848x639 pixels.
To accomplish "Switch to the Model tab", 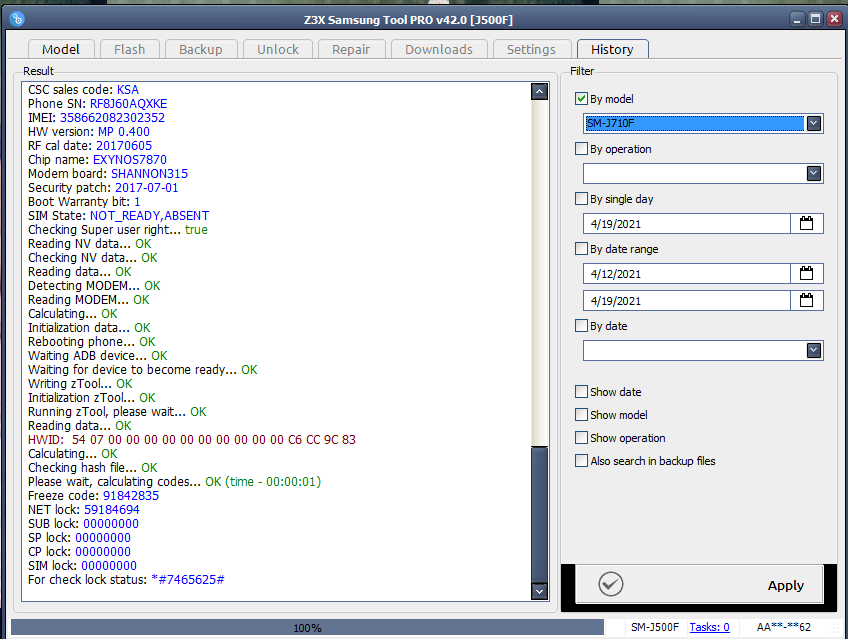I will [x=61, y=49].
